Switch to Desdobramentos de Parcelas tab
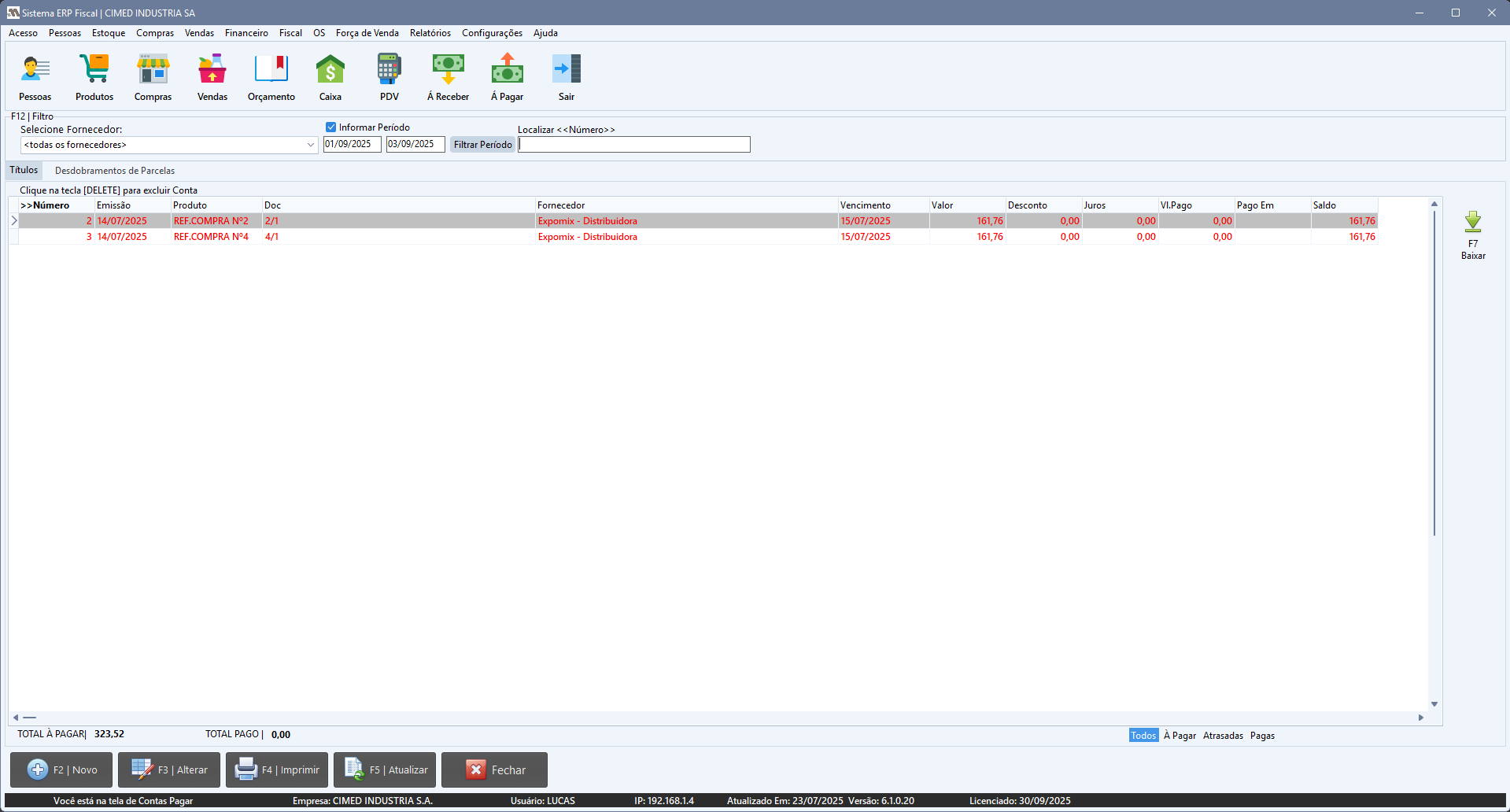Screen dimensions: 1510x812 point(115,171)
